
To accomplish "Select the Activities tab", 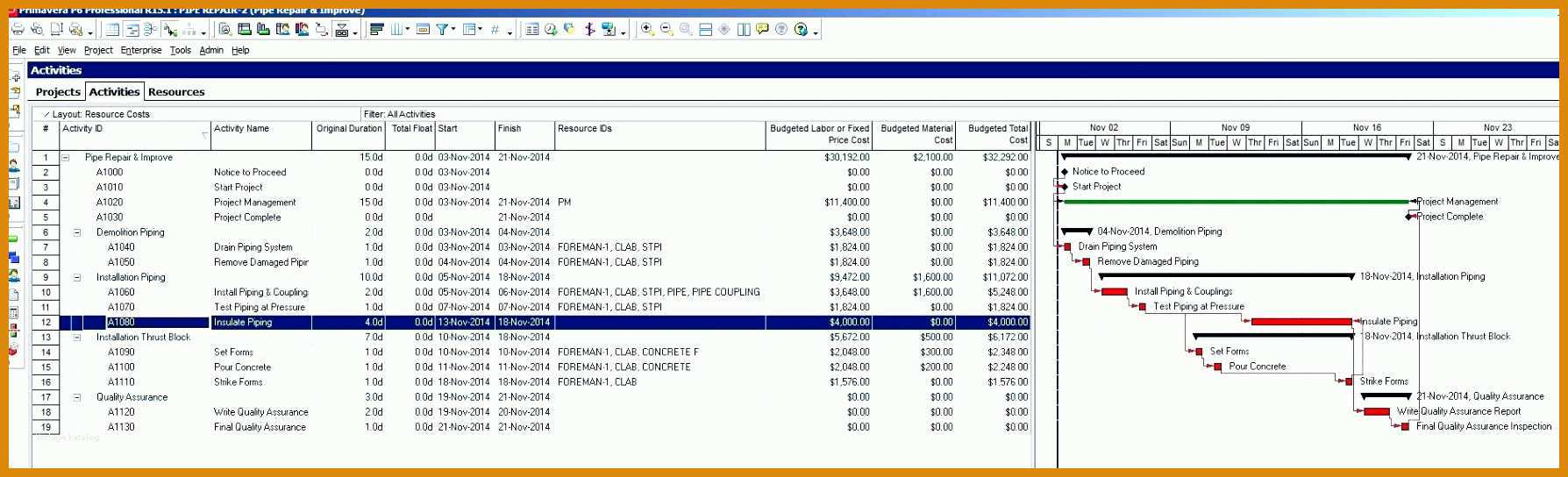I will click(114, 91).
